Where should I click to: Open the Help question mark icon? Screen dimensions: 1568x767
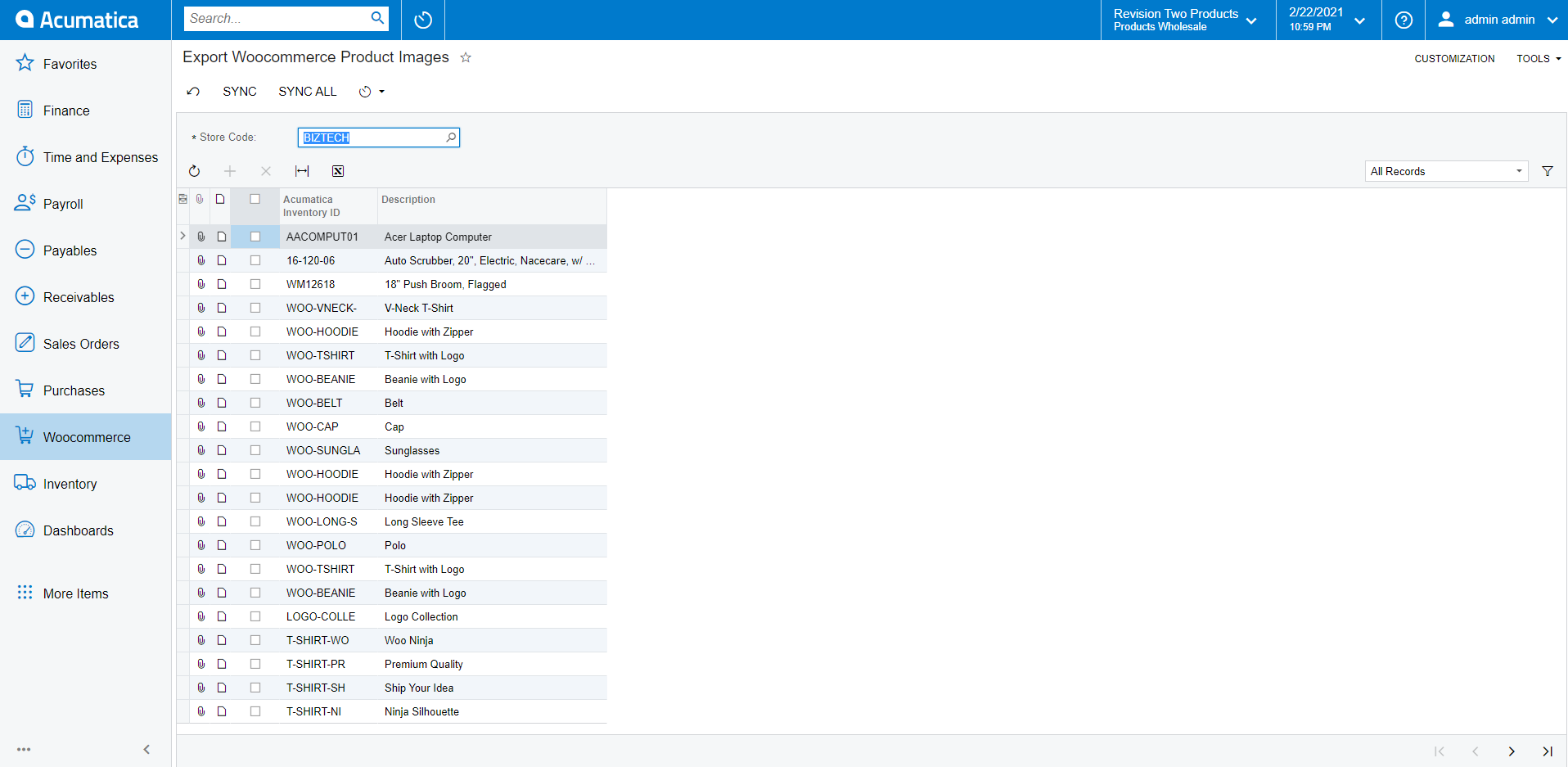(1404, 20)
